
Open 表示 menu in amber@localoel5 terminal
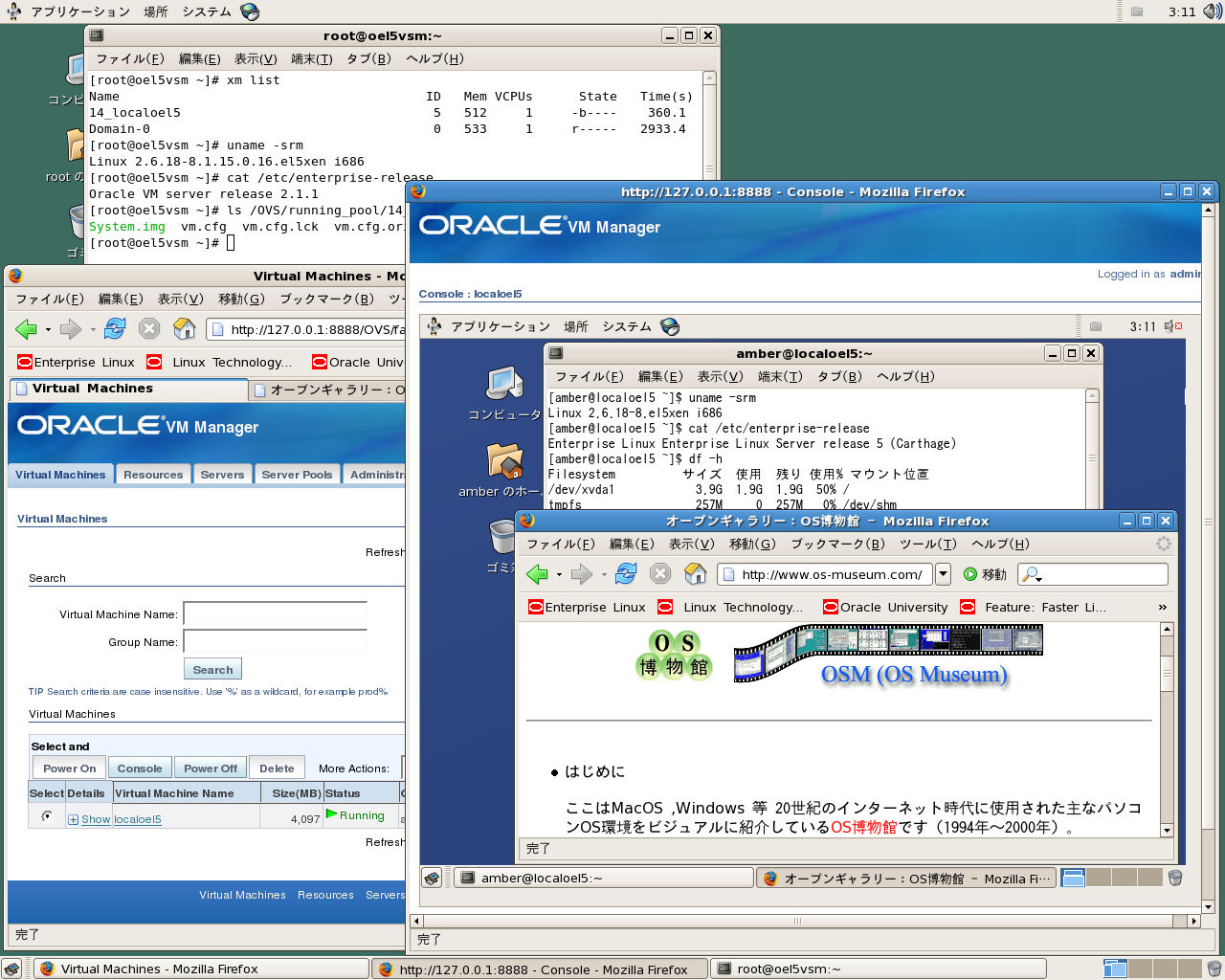pos(720,376)
